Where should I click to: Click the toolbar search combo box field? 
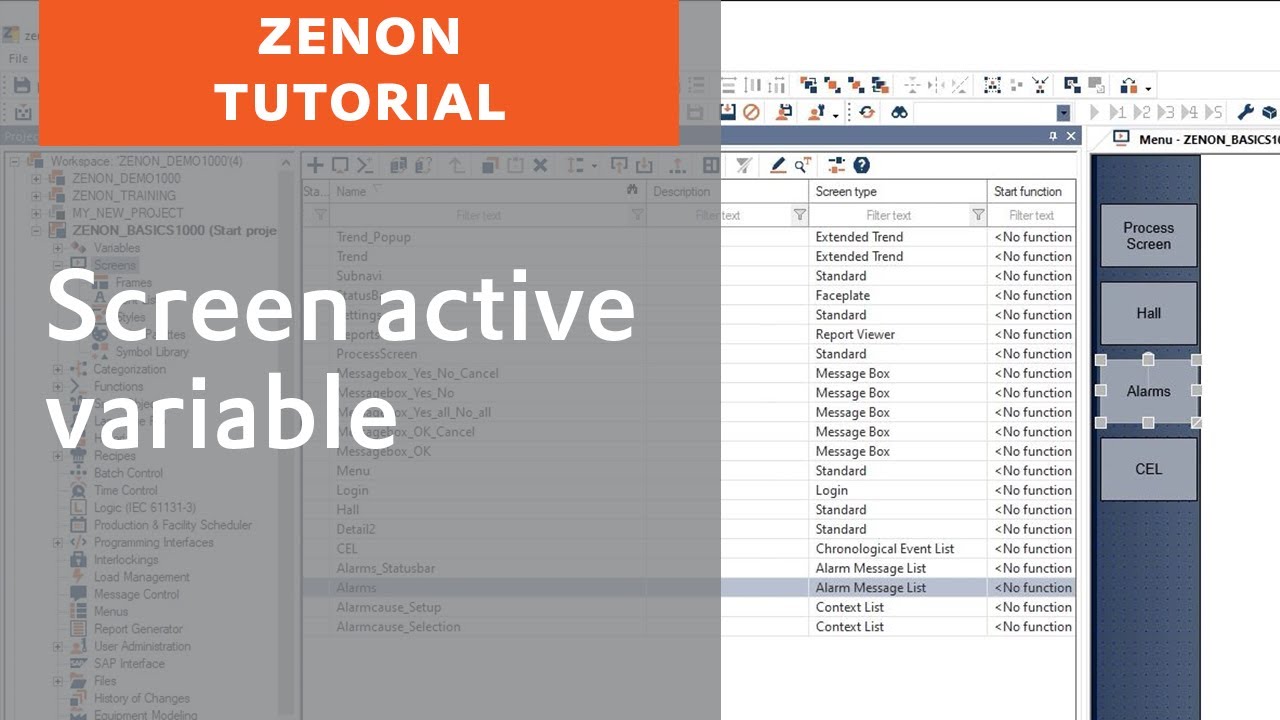tap(985, 113)
